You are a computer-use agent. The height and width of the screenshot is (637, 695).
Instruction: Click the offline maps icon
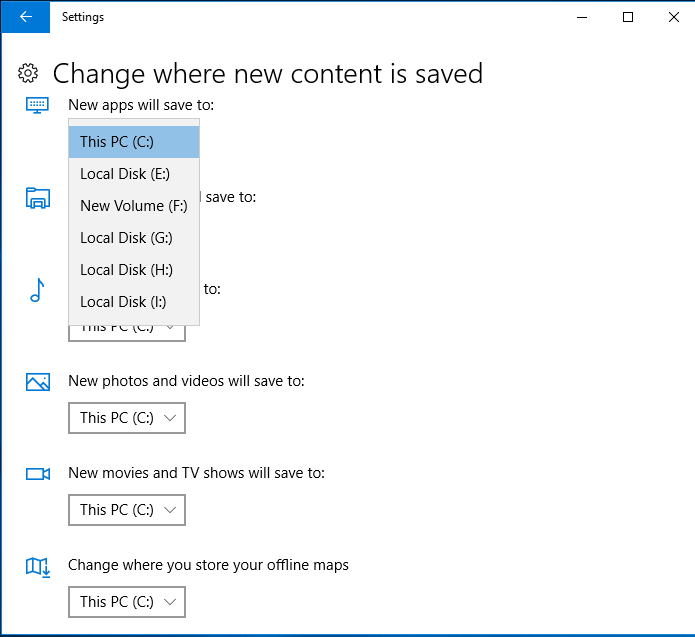click(x=37, y=567)
